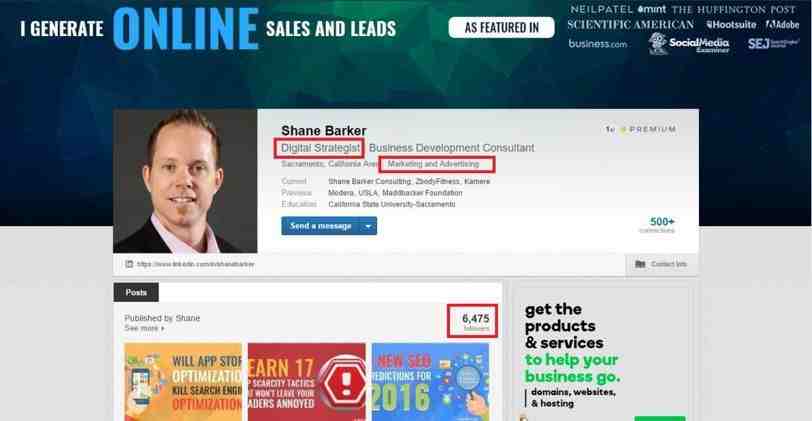Click the Social Media Examiner logo

coord(689,43)
